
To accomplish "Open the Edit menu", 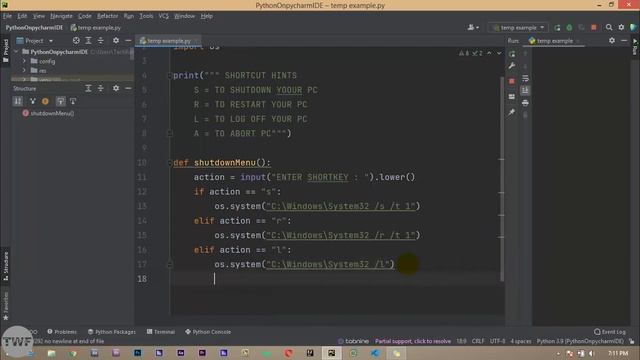I will point(22,16).
